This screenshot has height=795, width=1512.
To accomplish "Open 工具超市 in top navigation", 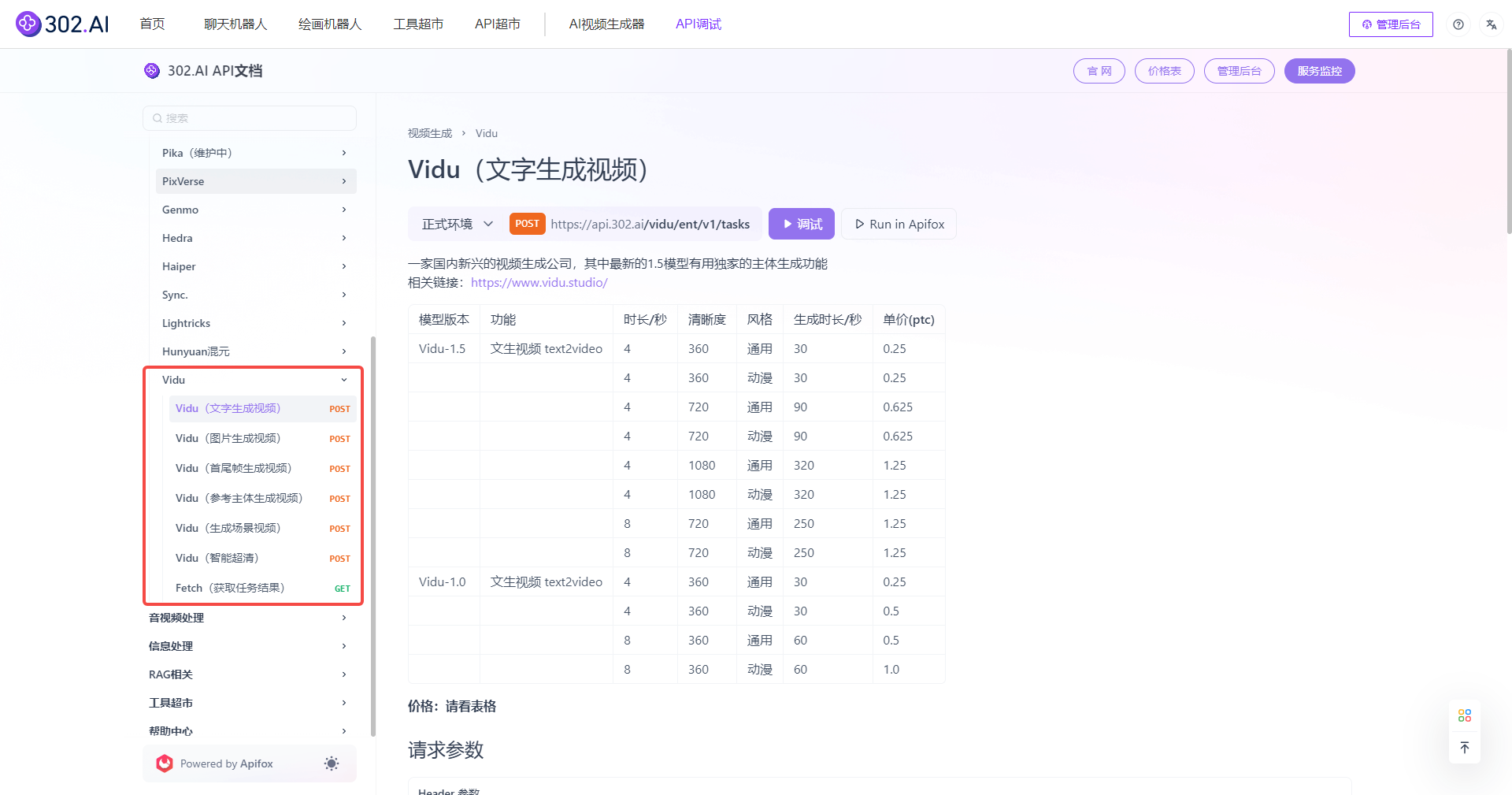I will (418, 24).
